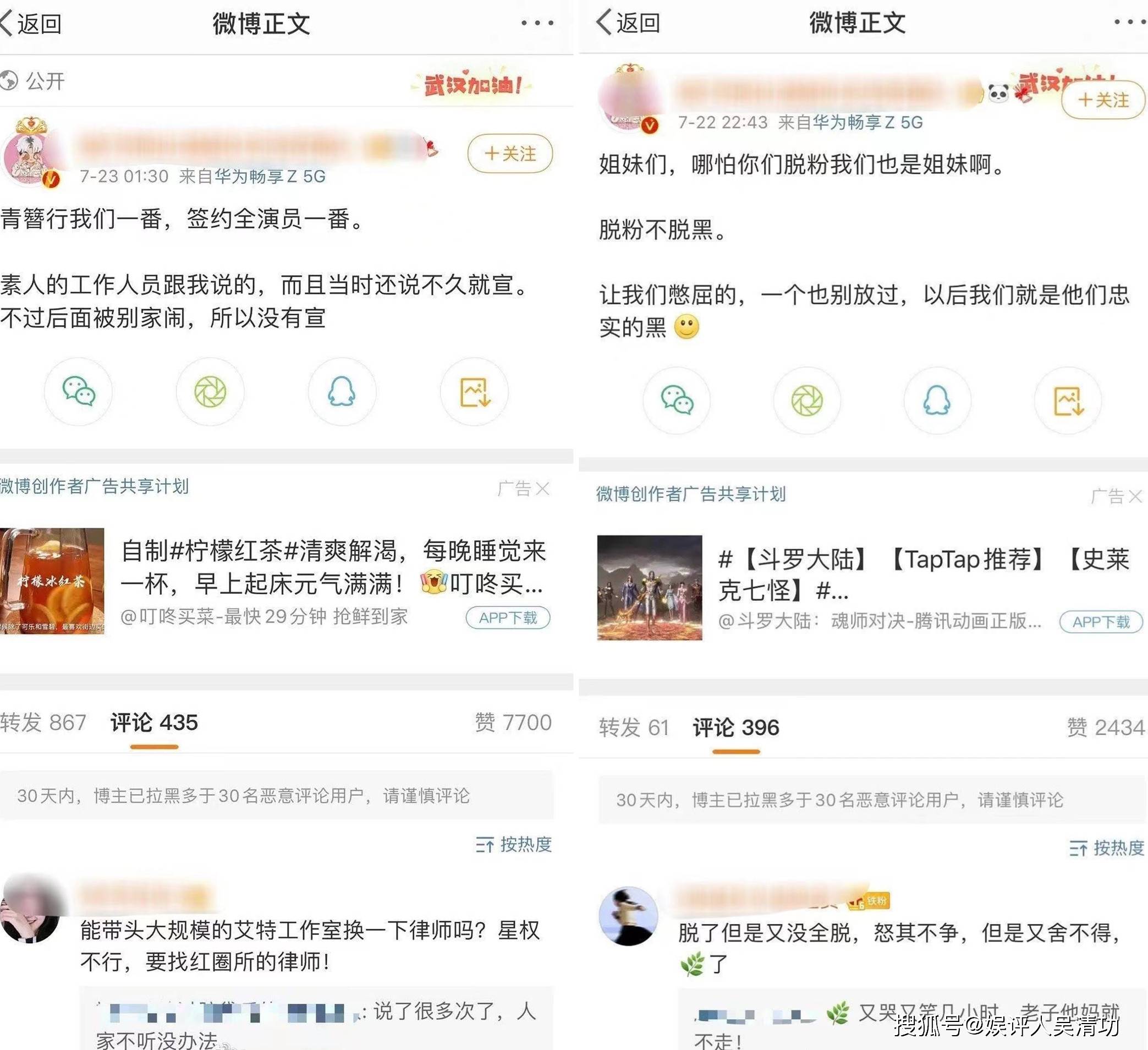Tap APP下载 on lemon tea ad
The height and width of the screenshot is (1050, 1148).
pyautogui.click(x=508, y=617)
